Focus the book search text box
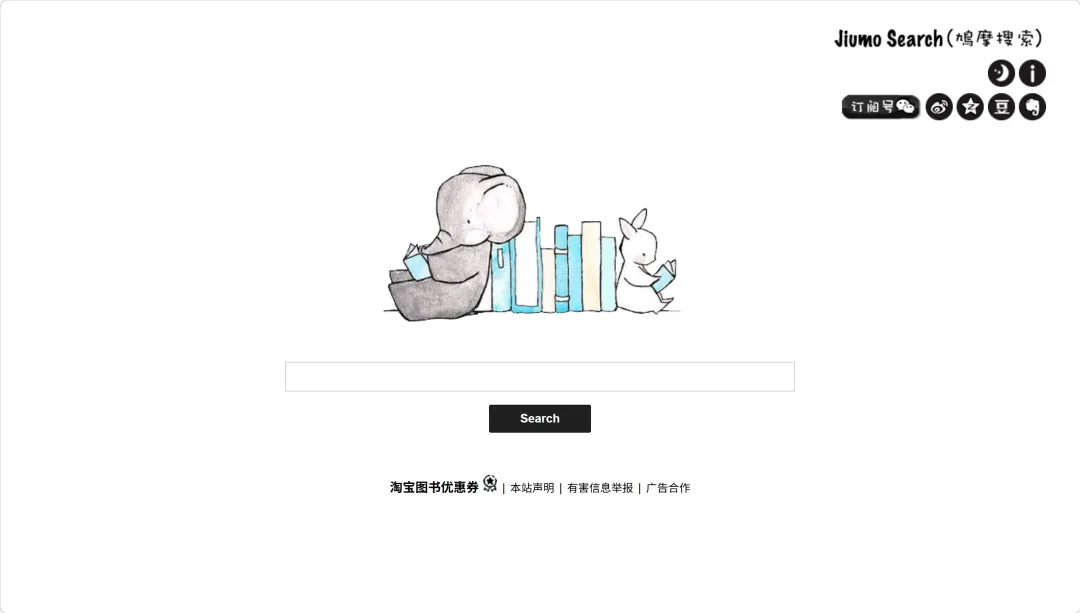This screenshot has height=613, width=1080. (540, 377)
